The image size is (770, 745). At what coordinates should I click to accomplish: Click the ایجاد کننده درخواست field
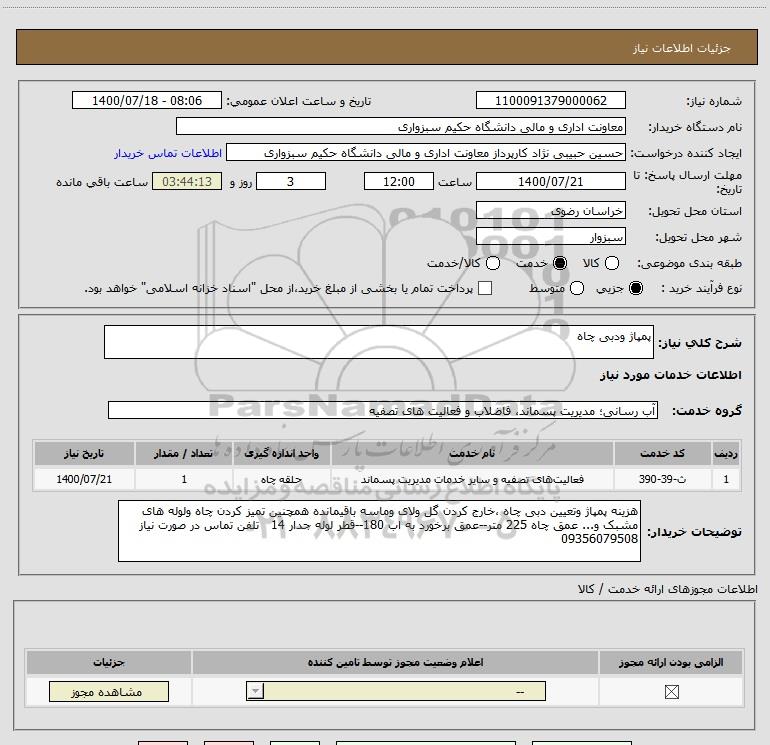426,153
